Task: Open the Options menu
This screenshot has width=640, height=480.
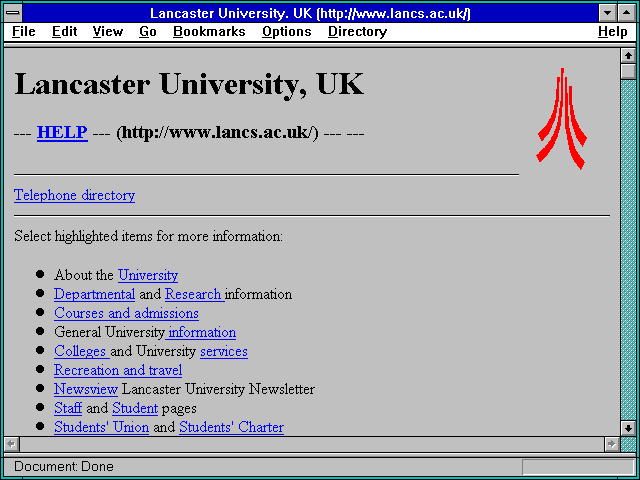Action: pyautogui.click(x=287, y=32)
